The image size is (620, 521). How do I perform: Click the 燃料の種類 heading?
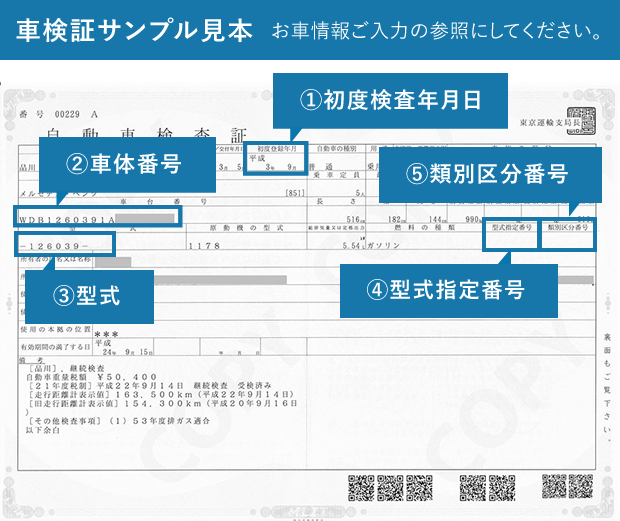point(424,228)
